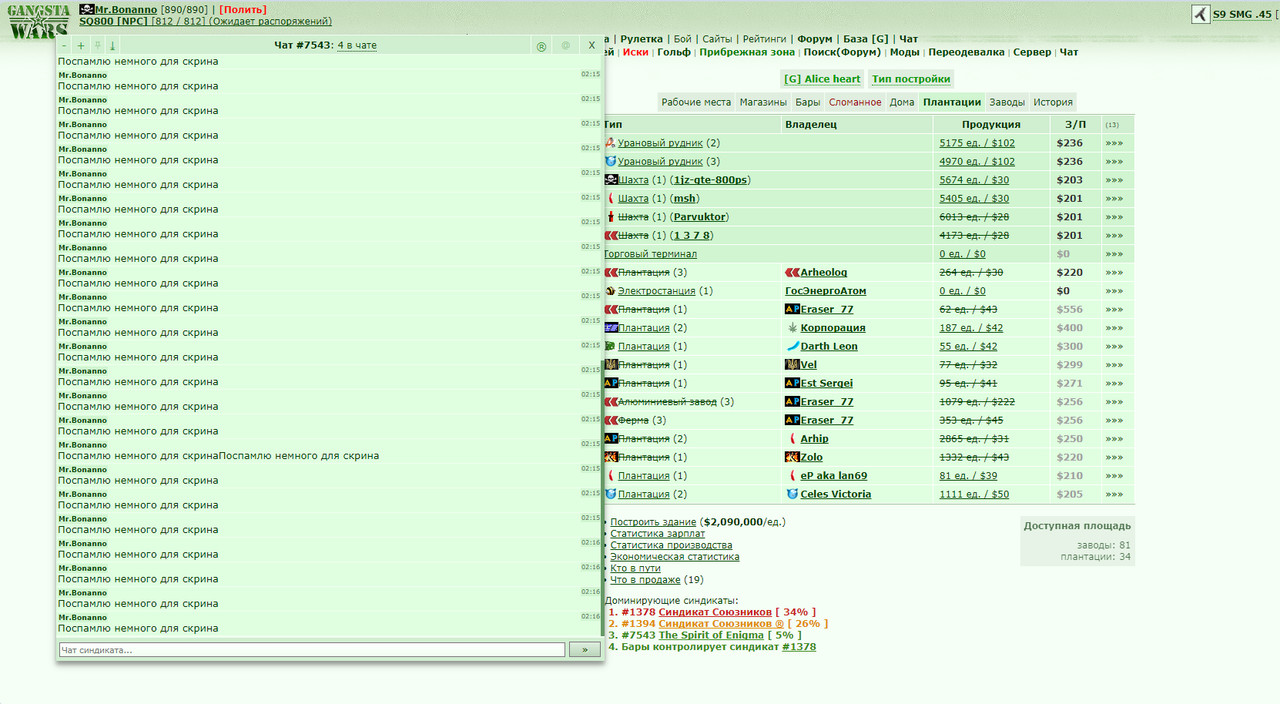
Task: Open owner link ГосЭнергоАтом
Action: coord(826,291)
